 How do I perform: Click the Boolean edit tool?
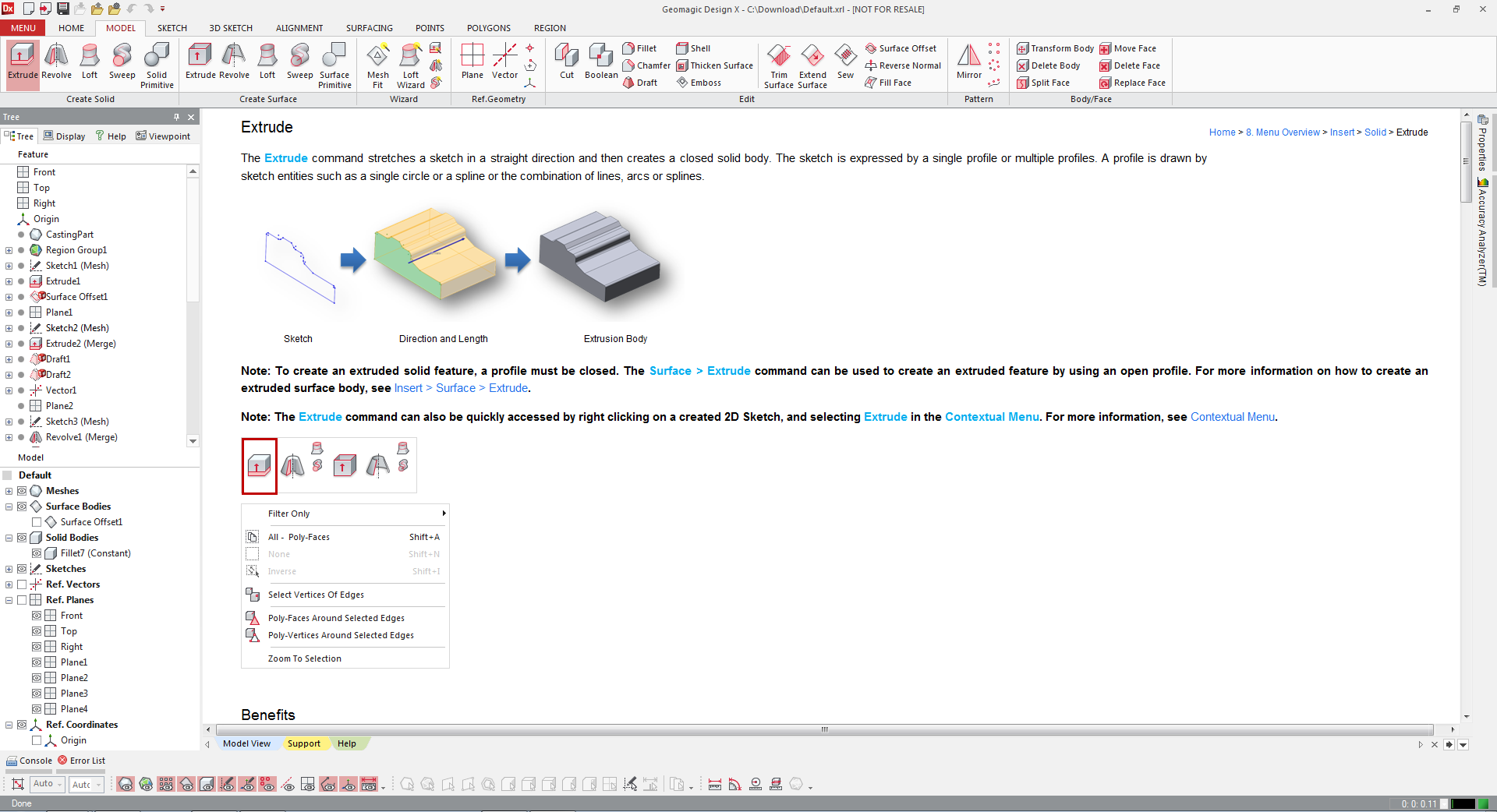600,62
